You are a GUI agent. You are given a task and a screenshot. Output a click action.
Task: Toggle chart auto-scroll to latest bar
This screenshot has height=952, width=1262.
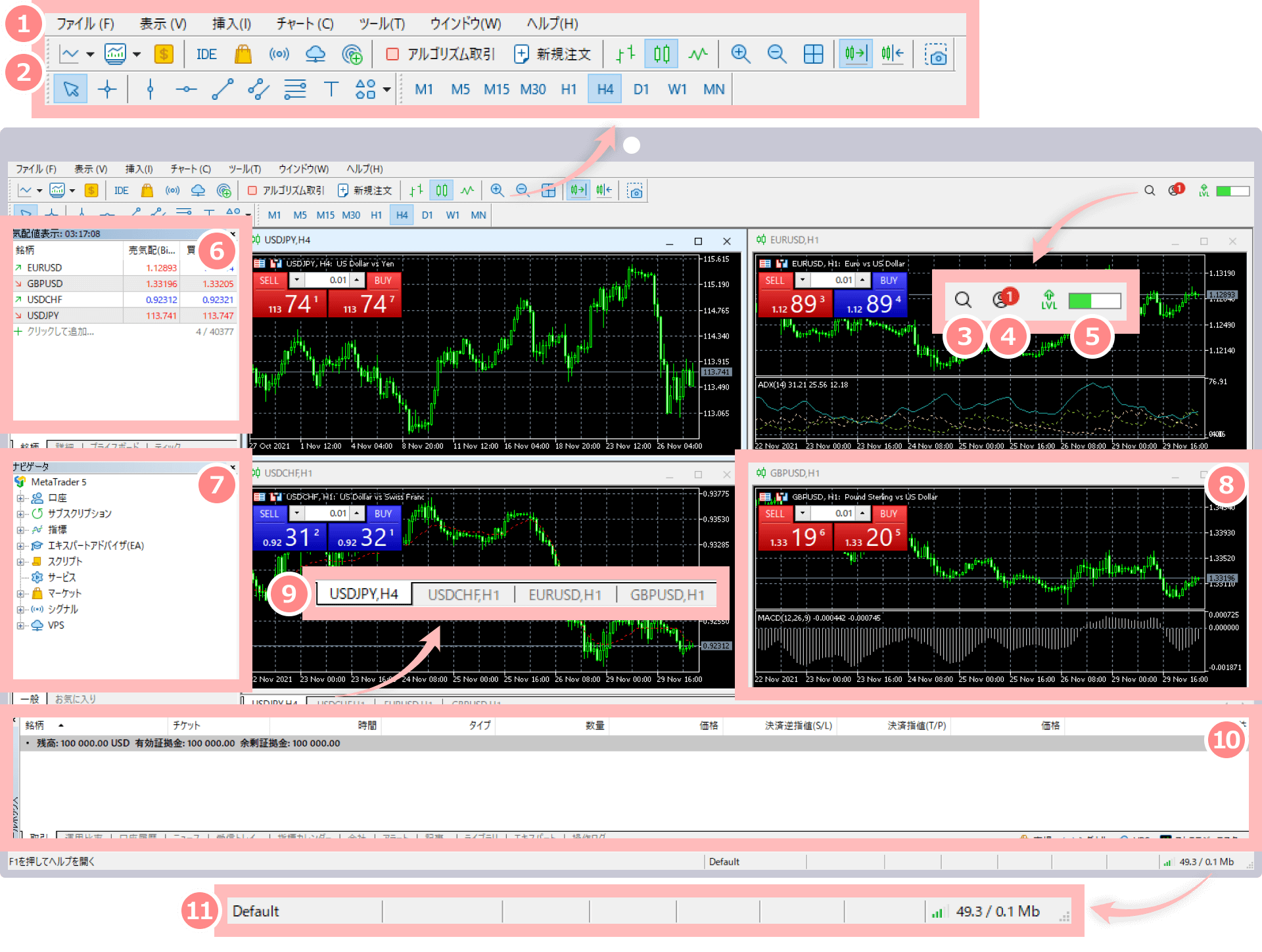[855, 54]
